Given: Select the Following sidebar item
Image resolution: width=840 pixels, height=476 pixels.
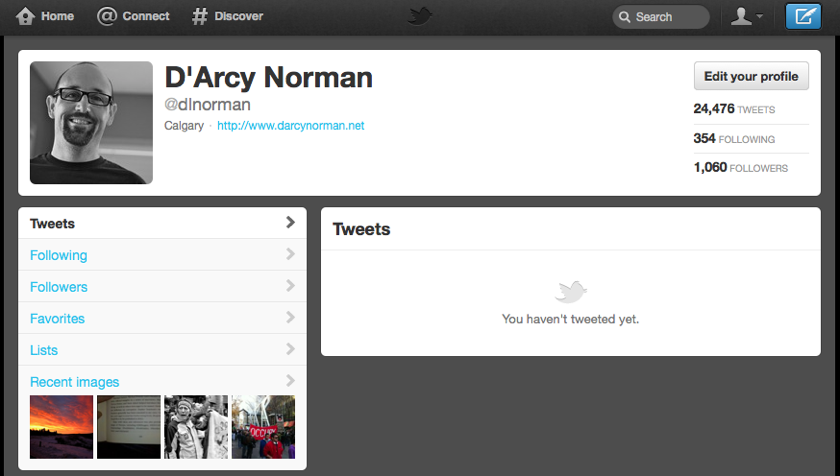Looking at the screenshot, I should (162, 255).
